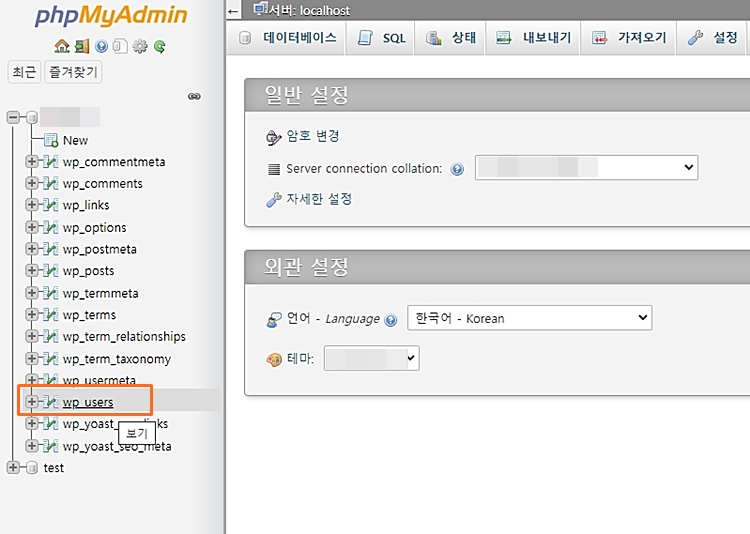Click the phpMyAdmin logo
Viewport: 750px width, 534px height.
coord(111,15)
